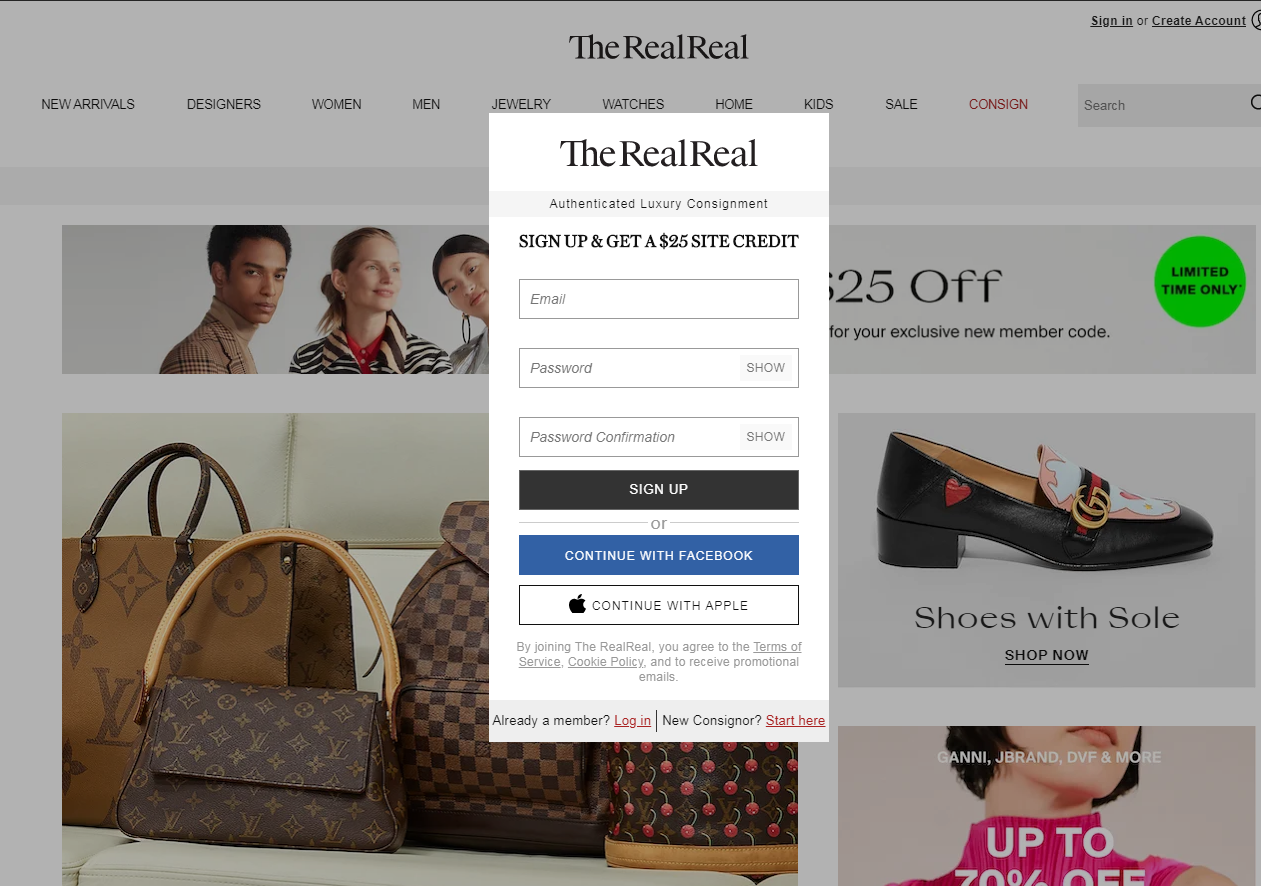This screenshot has height=886, width=1261.
Task: Toggle SHOW on Password Confirmation field
Action: pyautogui.click(x=765, y=437)
